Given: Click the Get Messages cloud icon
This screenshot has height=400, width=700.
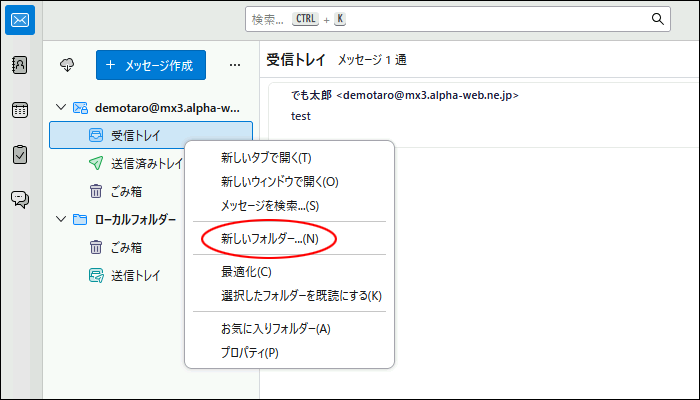Looking at the screenshot, I should click(x=68, y=65).
